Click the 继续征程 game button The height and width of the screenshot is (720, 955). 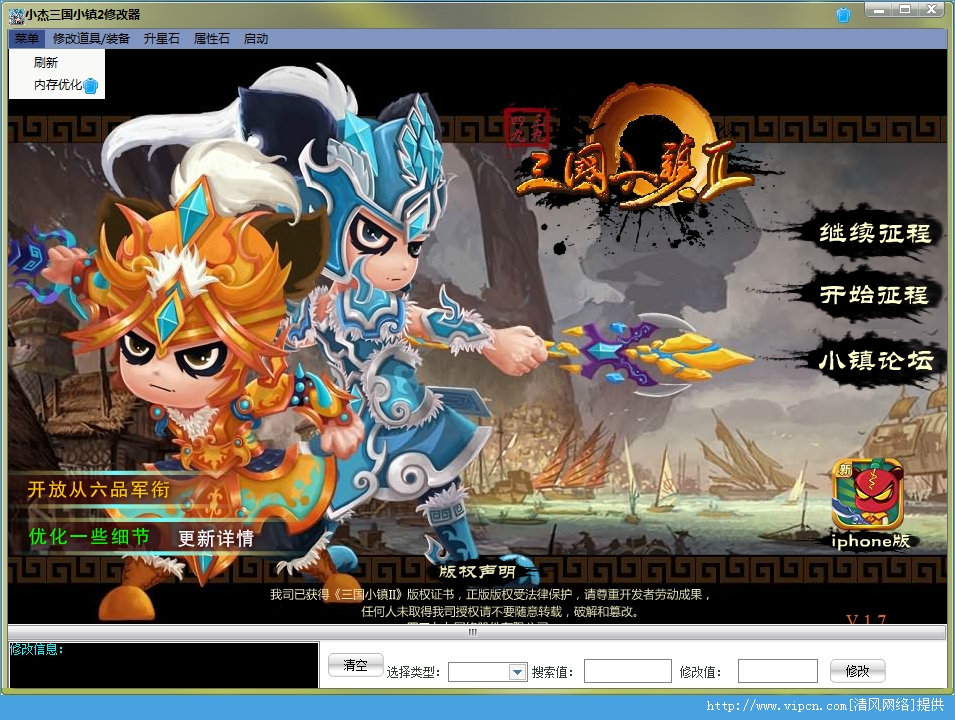[x=875, y=233]
